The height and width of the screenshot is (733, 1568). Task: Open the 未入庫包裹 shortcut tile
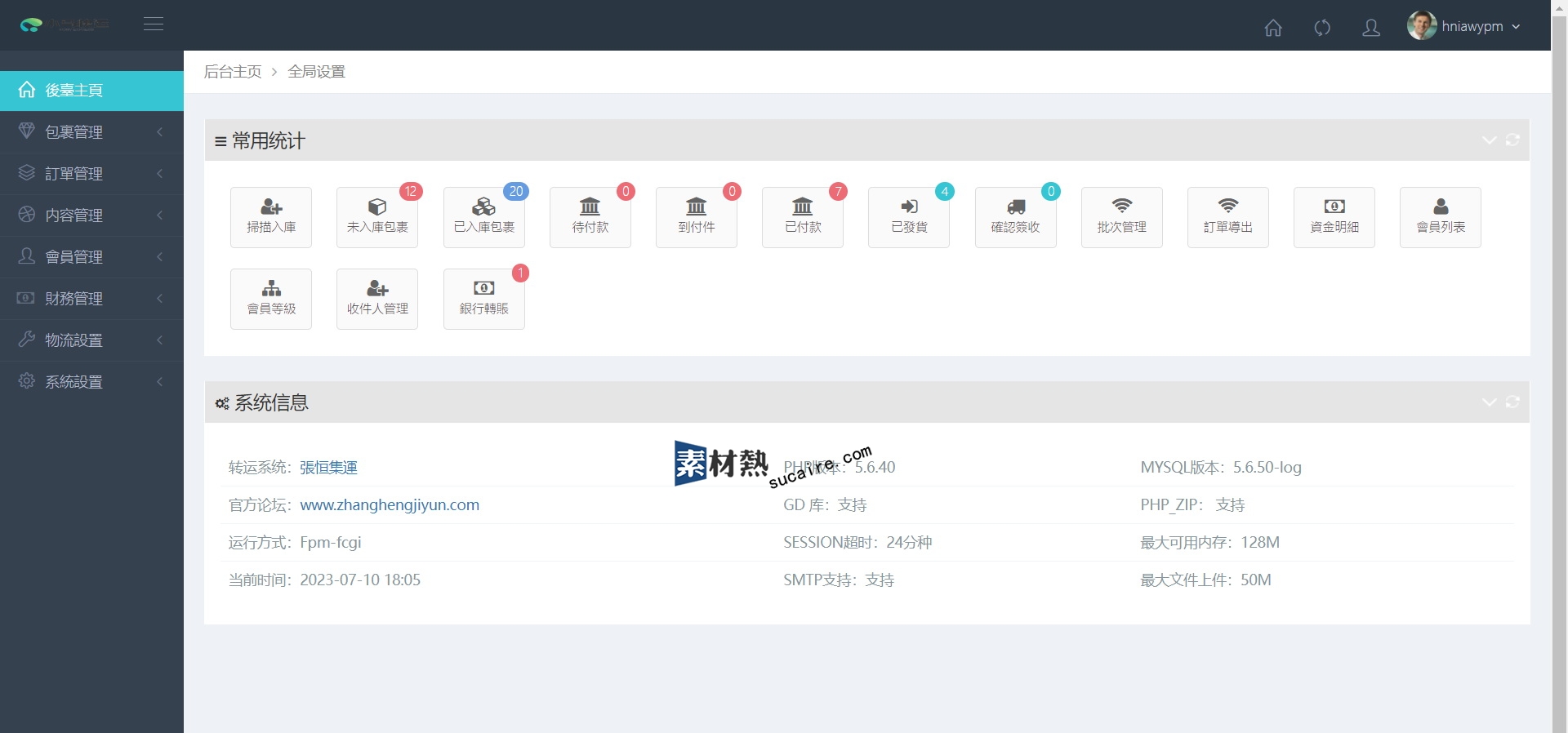coord(377,217)
